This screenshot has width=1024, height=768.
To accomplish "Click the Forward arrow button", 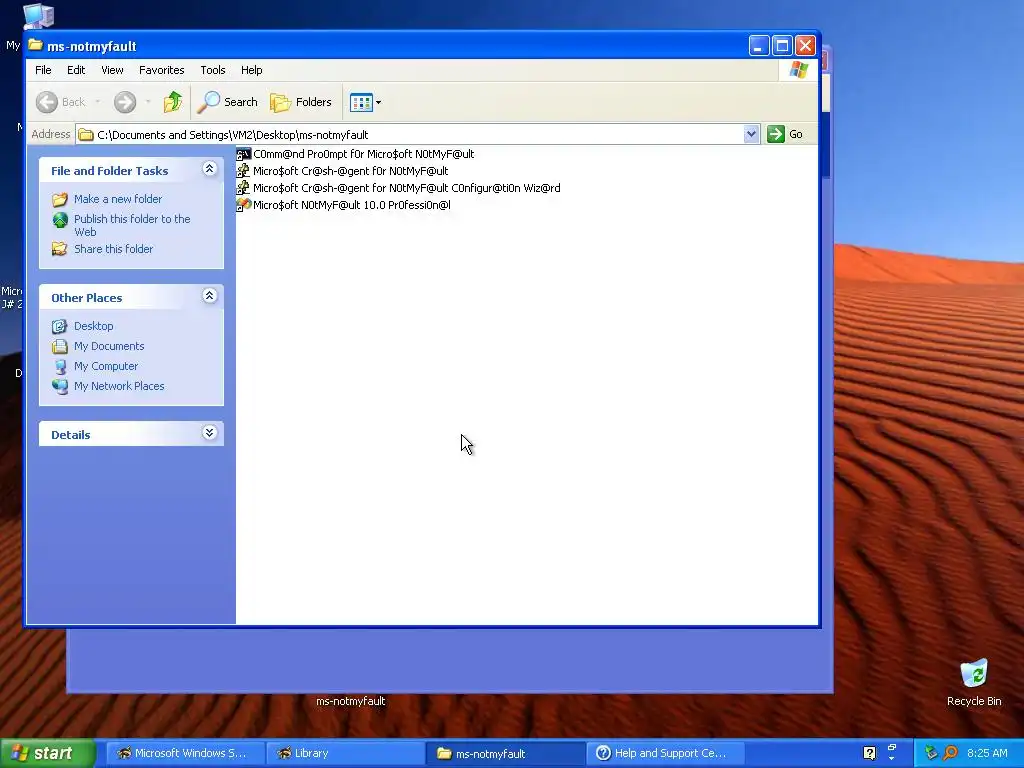I will coord(125,102).
